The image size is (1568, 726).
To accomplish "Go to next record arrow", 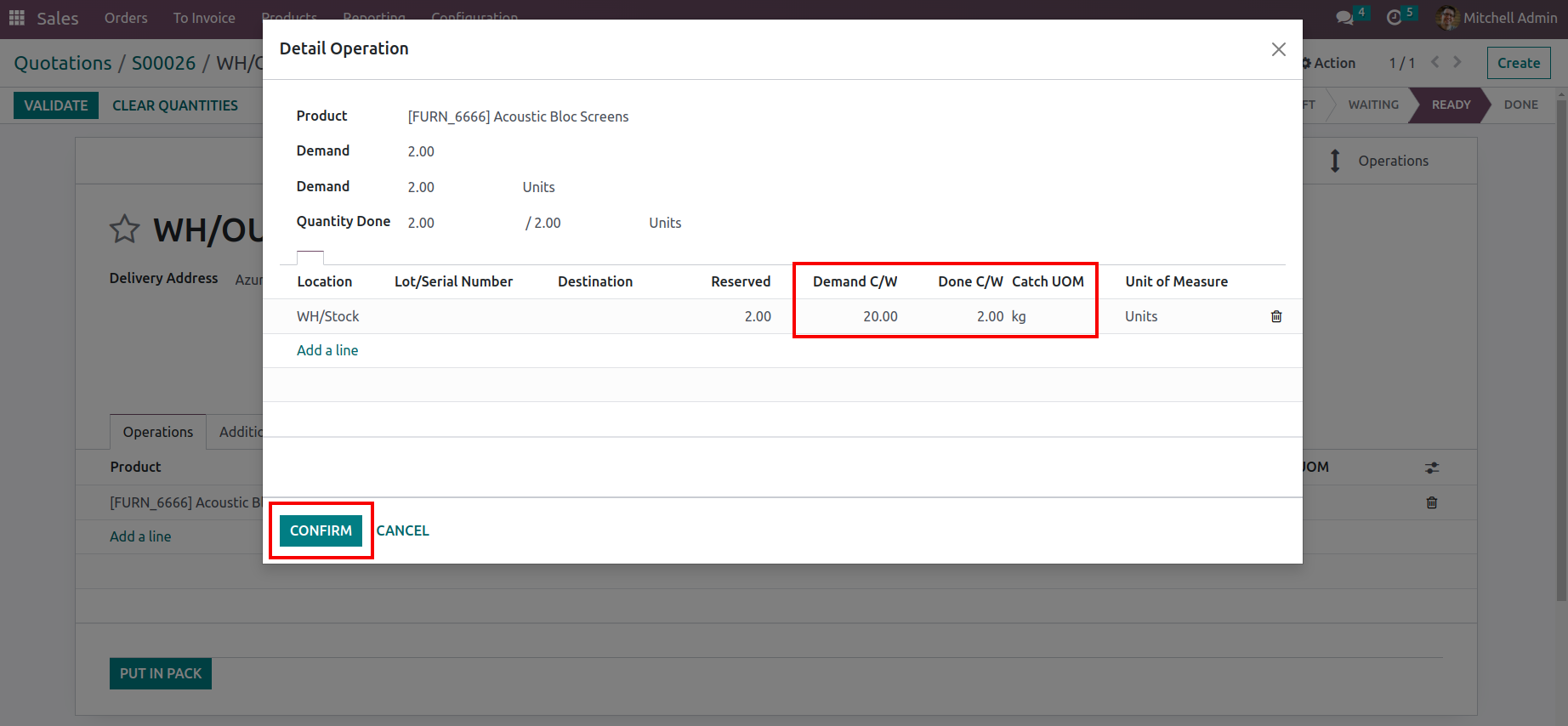I will [x=1457, y=62].
